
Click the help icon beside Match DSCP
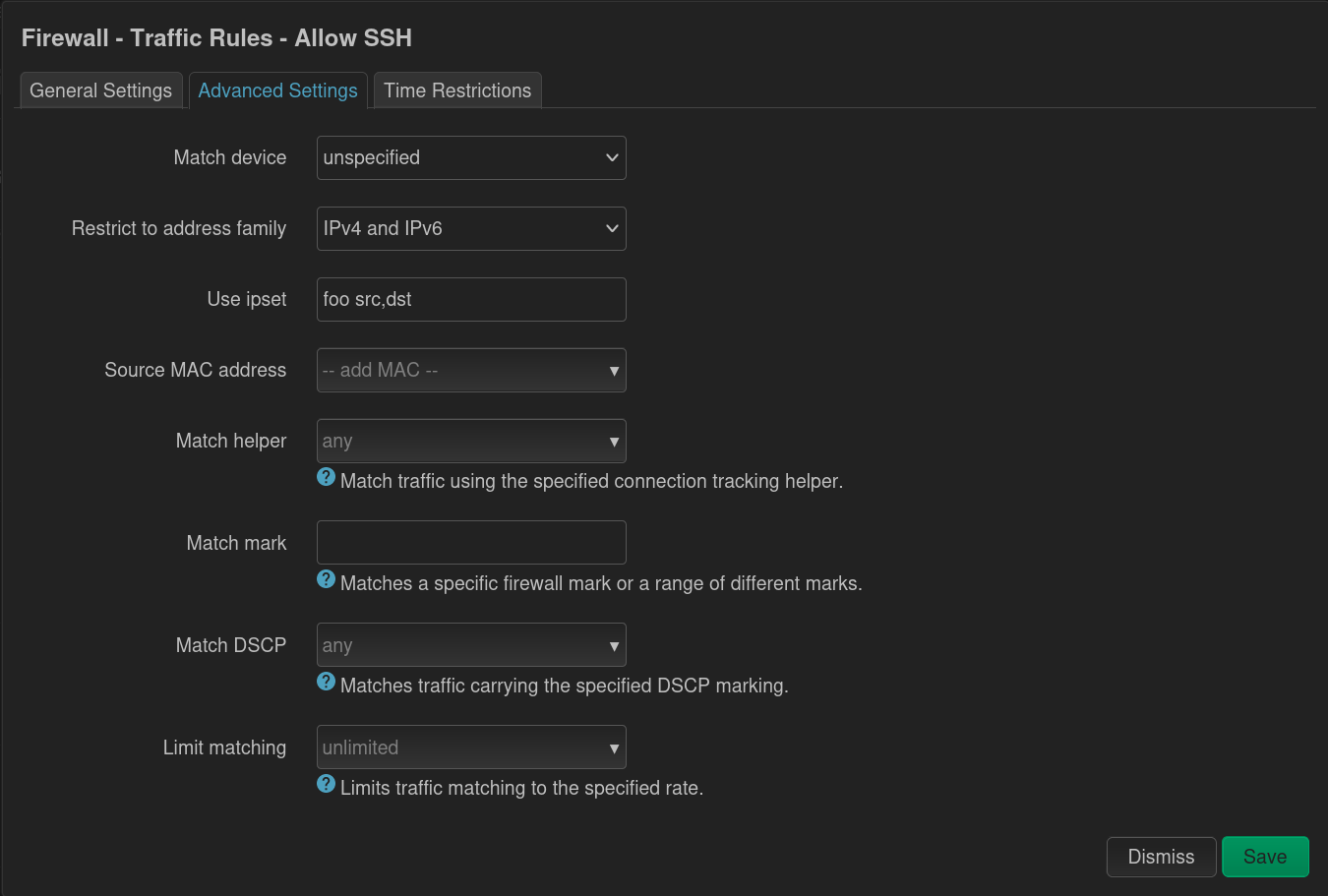(x=326, y=682)
